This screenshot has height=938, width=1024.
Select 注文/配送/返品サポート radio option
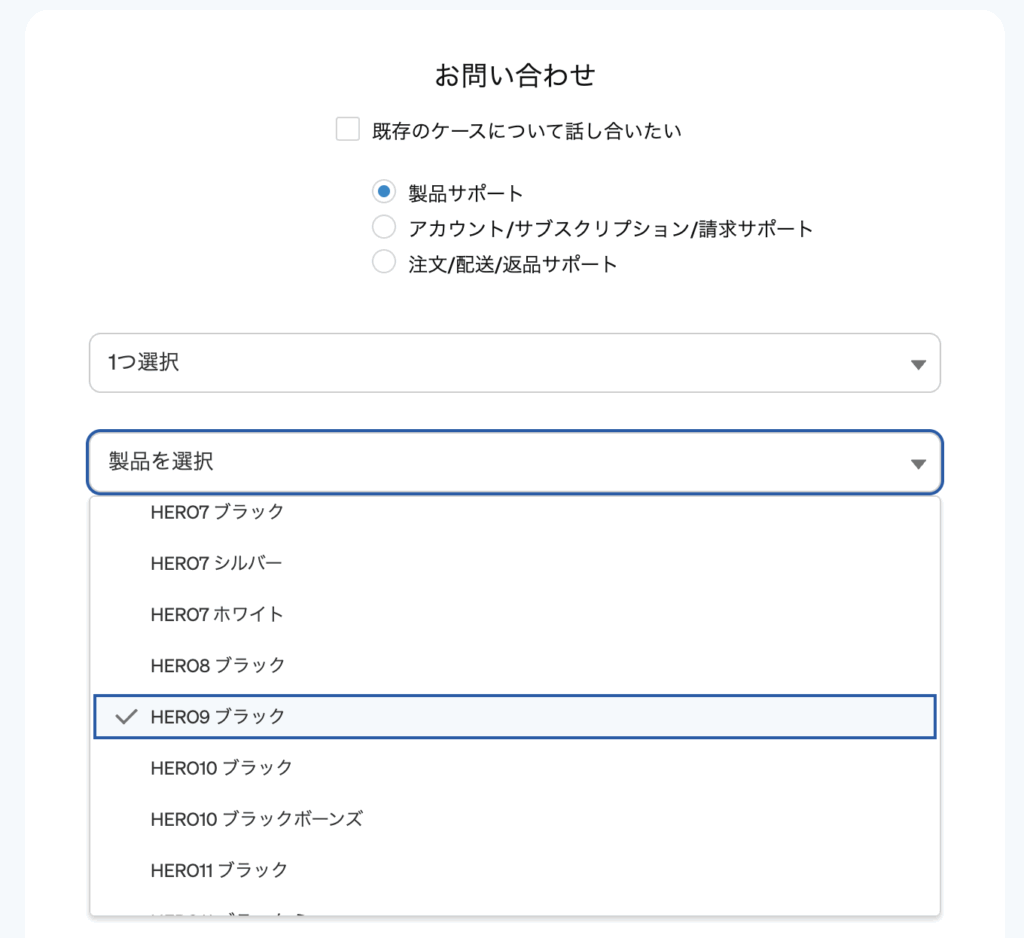pos(383,263)
